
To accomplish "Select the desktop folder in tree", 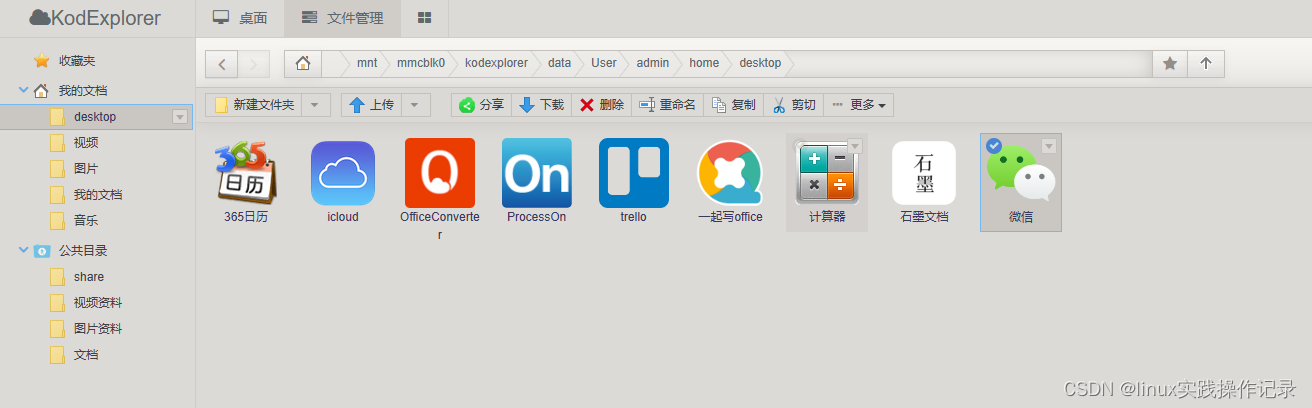I will tap(95, 117).
